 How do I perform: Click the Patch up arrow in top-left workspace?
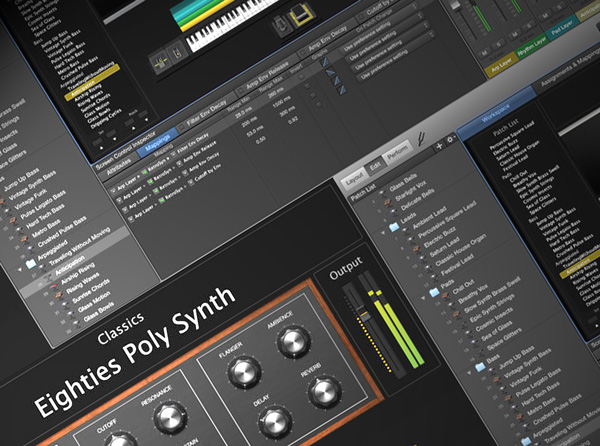(x=133, y=127)
